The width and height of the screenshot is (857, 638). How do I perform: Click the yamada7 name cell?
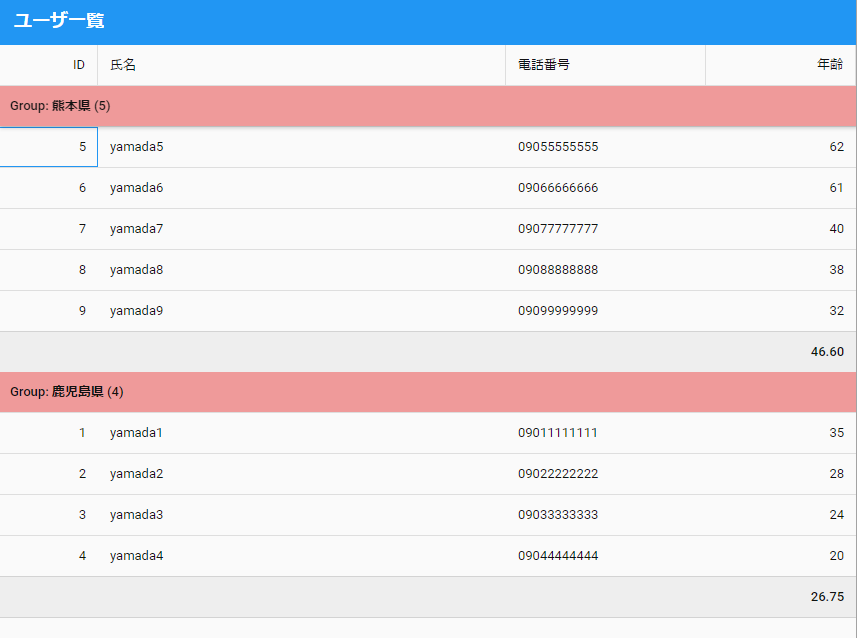coord(301,229)
